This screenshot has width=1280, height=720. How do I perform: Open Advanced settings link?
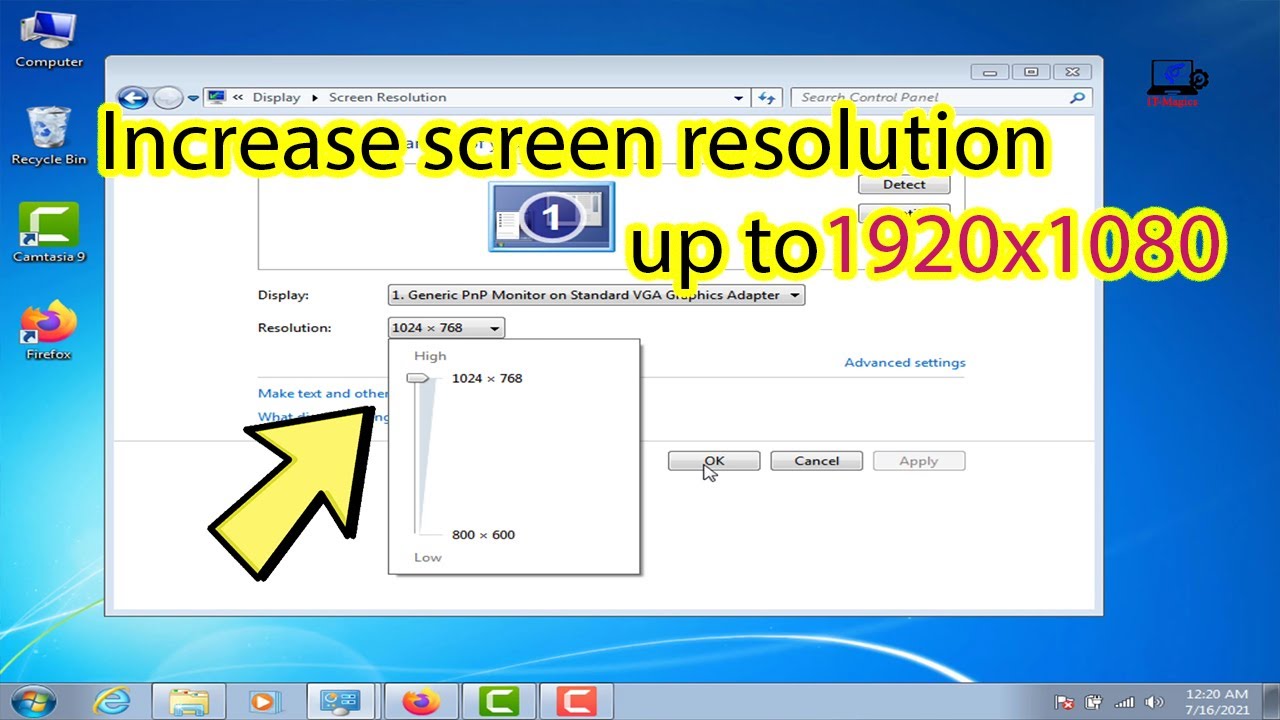(x=905, y=362)
